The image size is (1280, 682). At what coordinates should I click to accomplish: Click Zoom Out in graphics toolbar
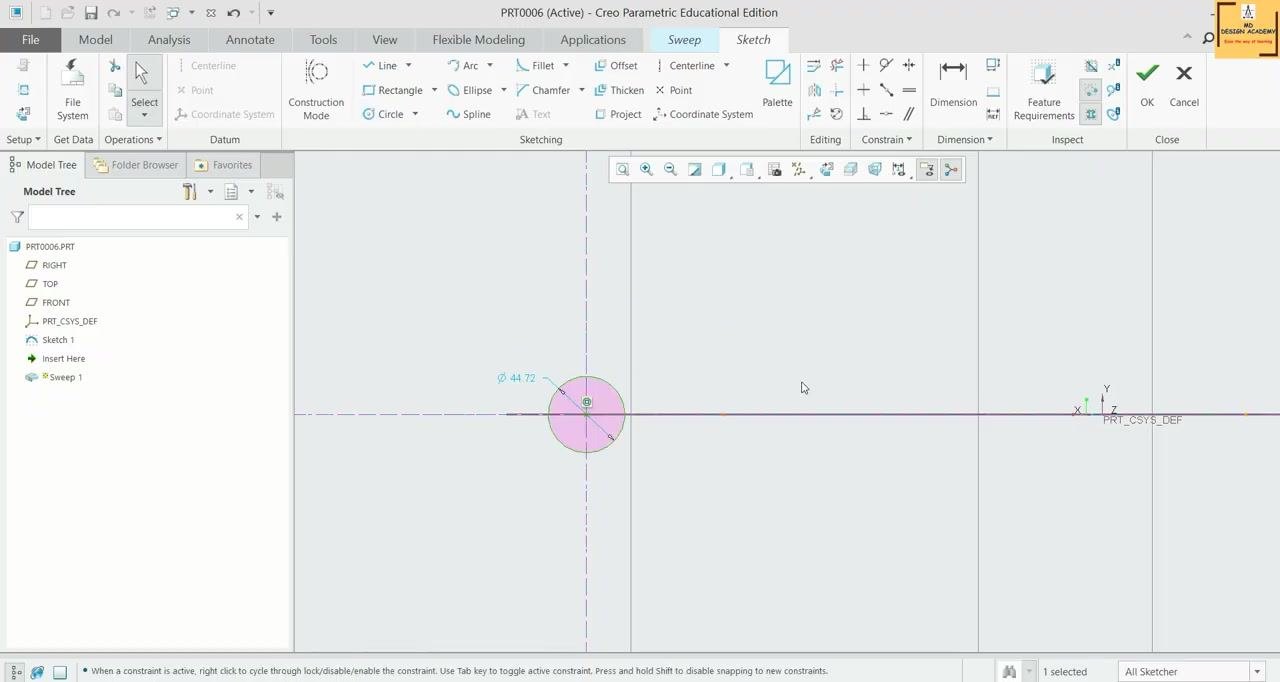tap(670, 170)
